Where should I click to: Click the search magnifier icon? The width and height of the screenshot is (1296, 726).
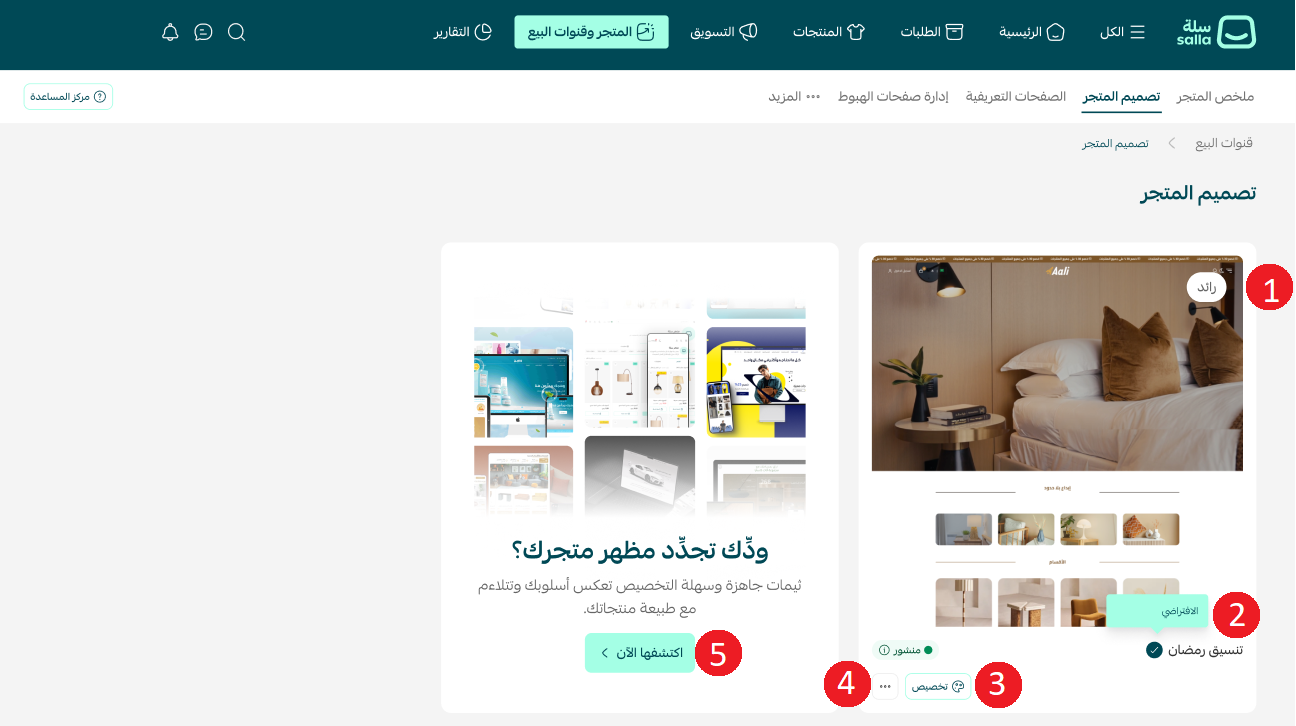[236, 32]
